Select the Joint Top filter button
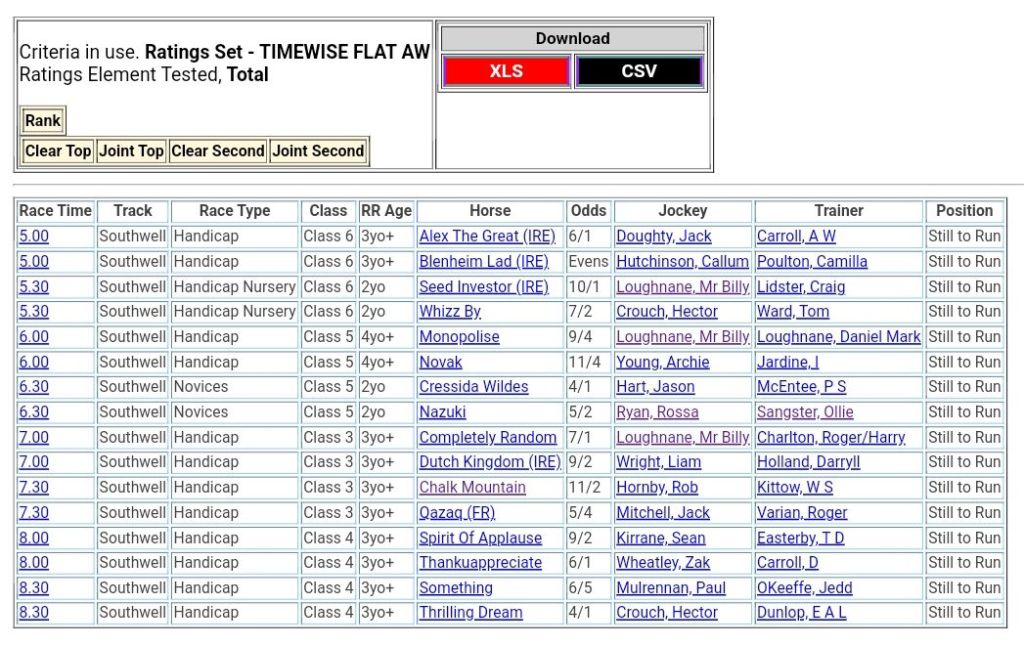This screenshot has height=646, width=1024. [131, 151]
